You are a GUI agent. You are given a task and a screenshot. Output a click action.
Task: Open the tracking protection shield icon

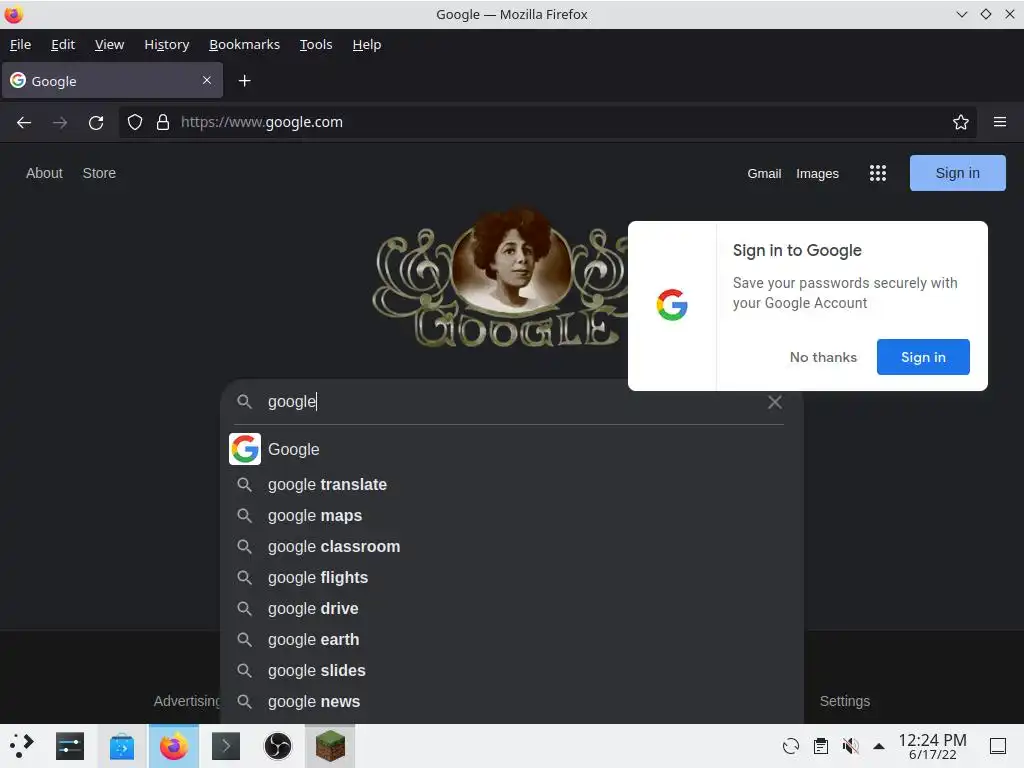(x=135, y=122)
